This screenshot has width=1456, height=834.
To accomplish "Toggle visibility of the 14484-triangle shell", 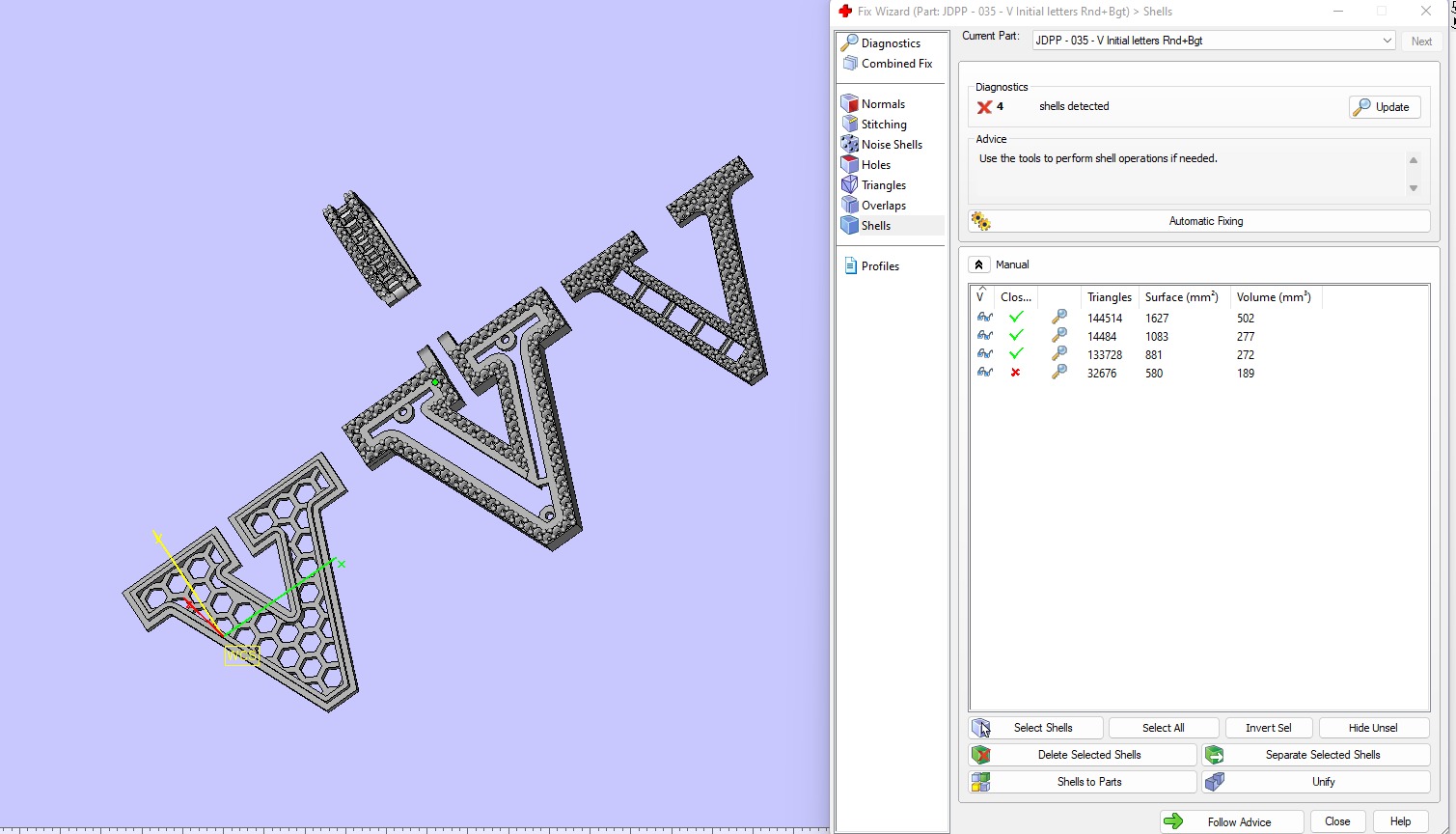I will click(x=984, y=336).
